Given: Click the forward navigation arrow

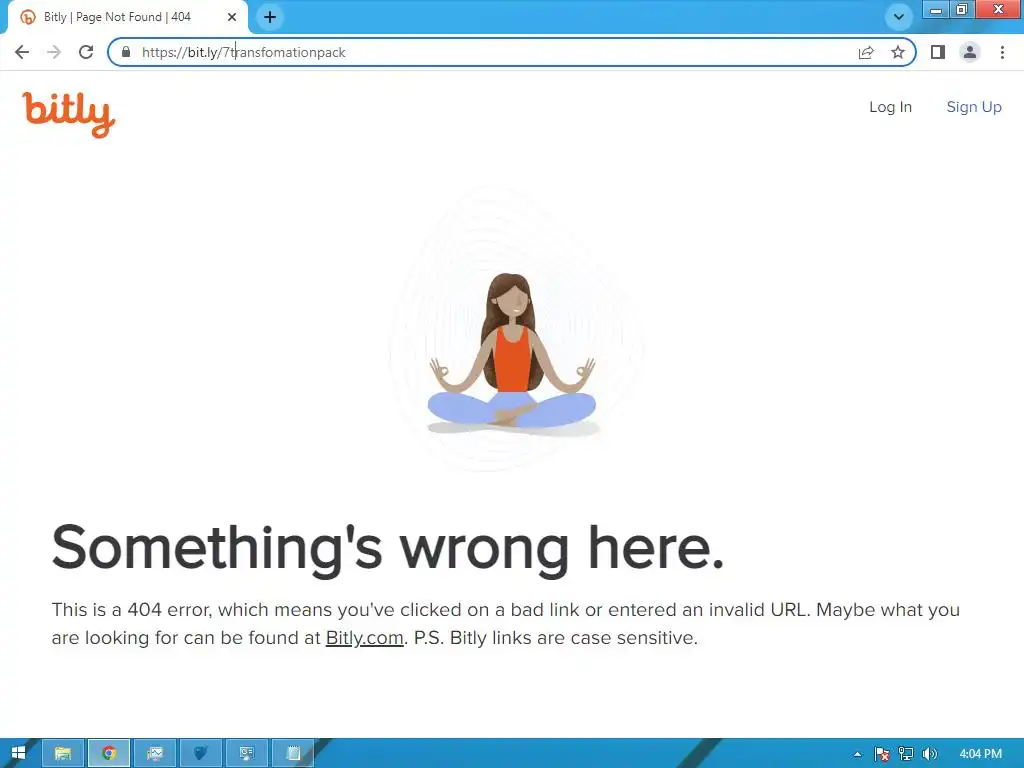Looking at the screenshot, I should (54, 52).
